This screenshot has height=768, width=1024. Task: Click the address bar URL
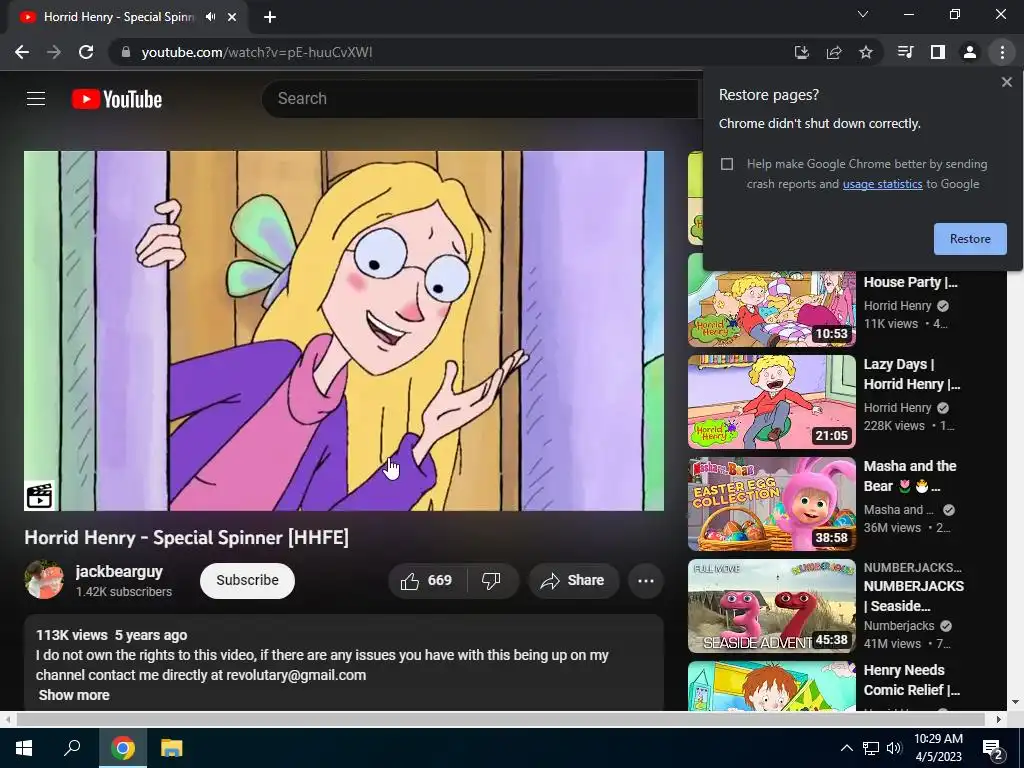point(257,52)
